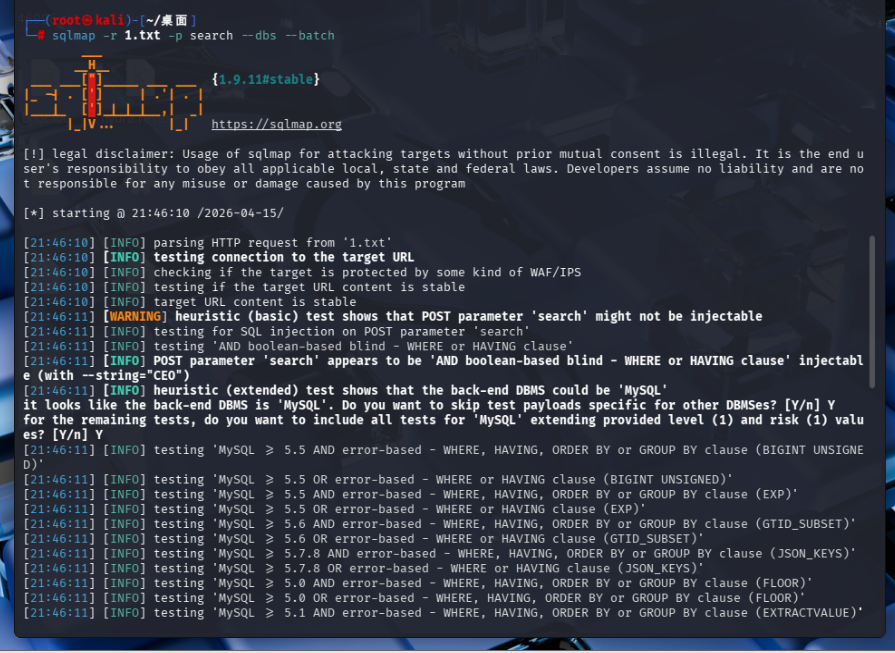The height and width of the screenshot is (653, 895).
Task: Click 'might not be injectable' warning text
Action: 679,316
